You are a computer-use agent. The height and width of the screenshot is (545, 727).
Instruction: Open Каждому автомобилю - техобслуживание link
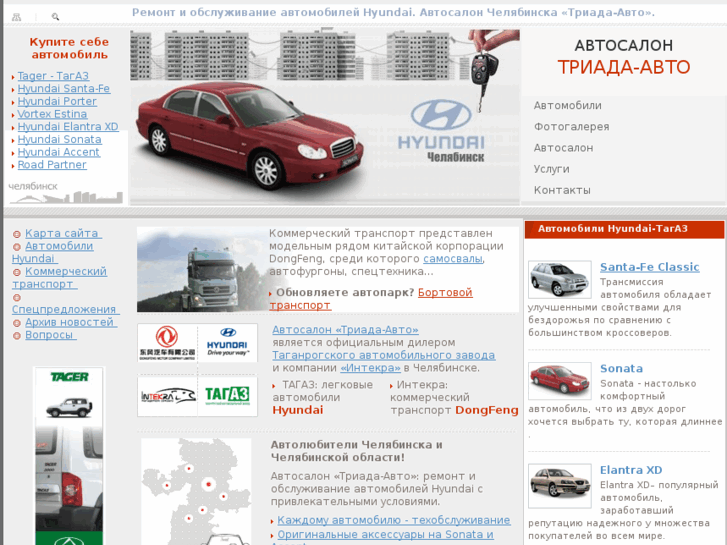[394, 520]
